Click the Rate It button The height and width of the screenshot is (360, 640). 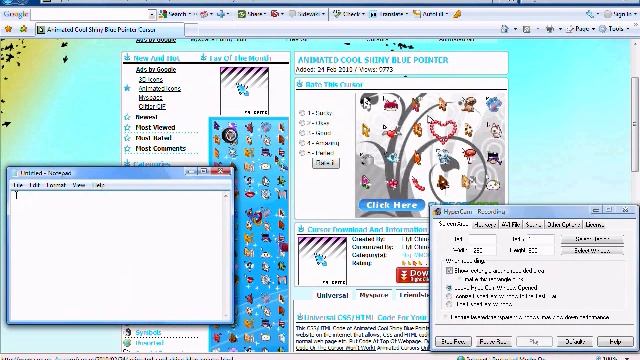(x=325, y=163)
